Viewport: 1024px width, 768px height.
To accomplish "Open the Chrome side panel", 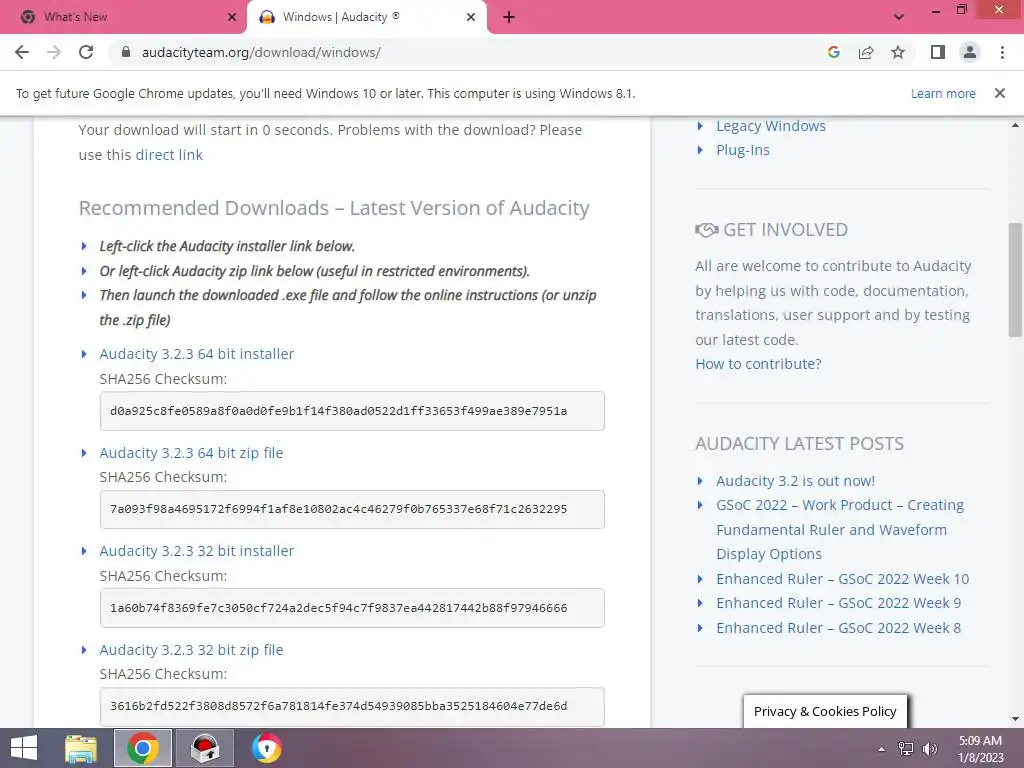I will (938, 52).
